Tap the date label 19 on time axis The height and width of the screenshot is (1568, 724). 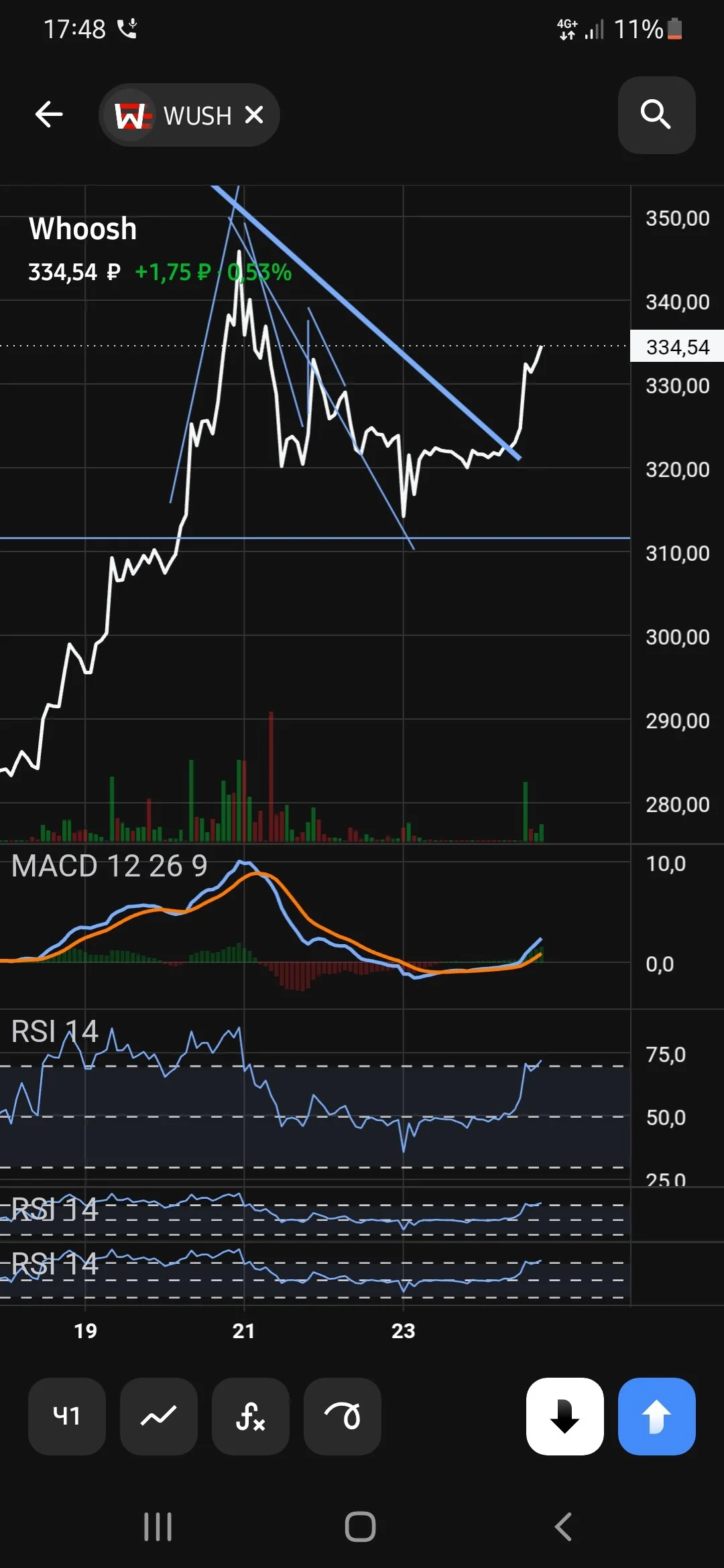pyautogui.click(x=86, y=1331)
